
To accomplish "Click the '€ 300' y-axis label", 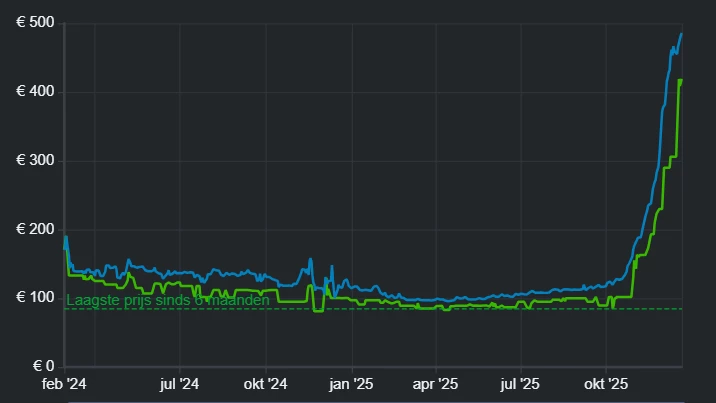I will [x=35, y=160].
